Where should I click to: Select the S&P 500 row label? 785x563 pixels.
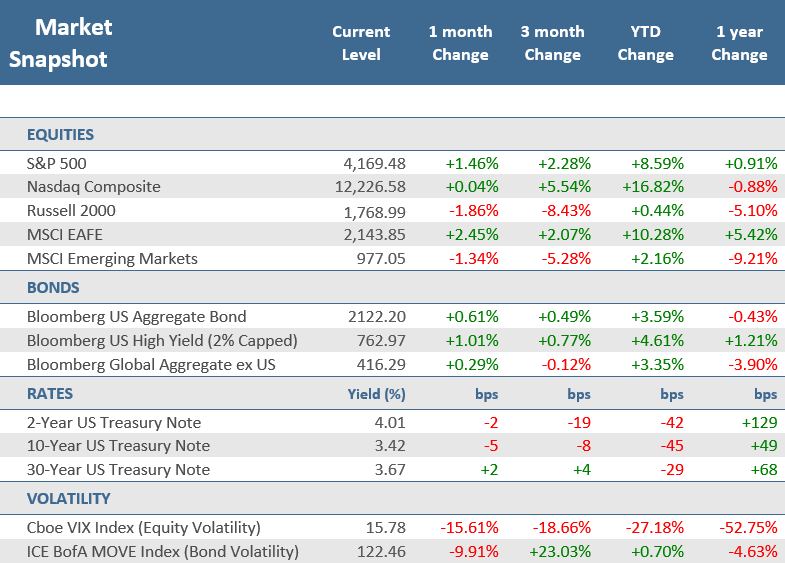57,164
